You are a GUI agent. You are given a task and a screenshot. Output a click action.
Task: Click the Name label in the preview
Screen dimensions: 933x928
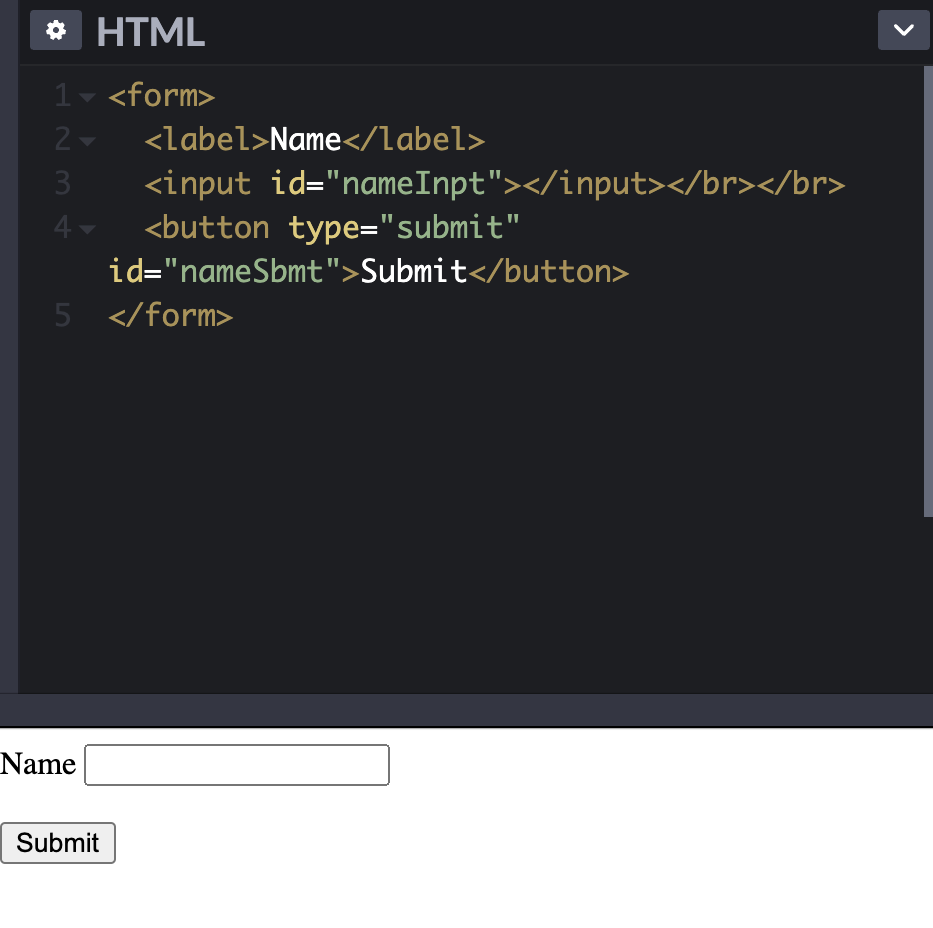(x=38, y=764)
